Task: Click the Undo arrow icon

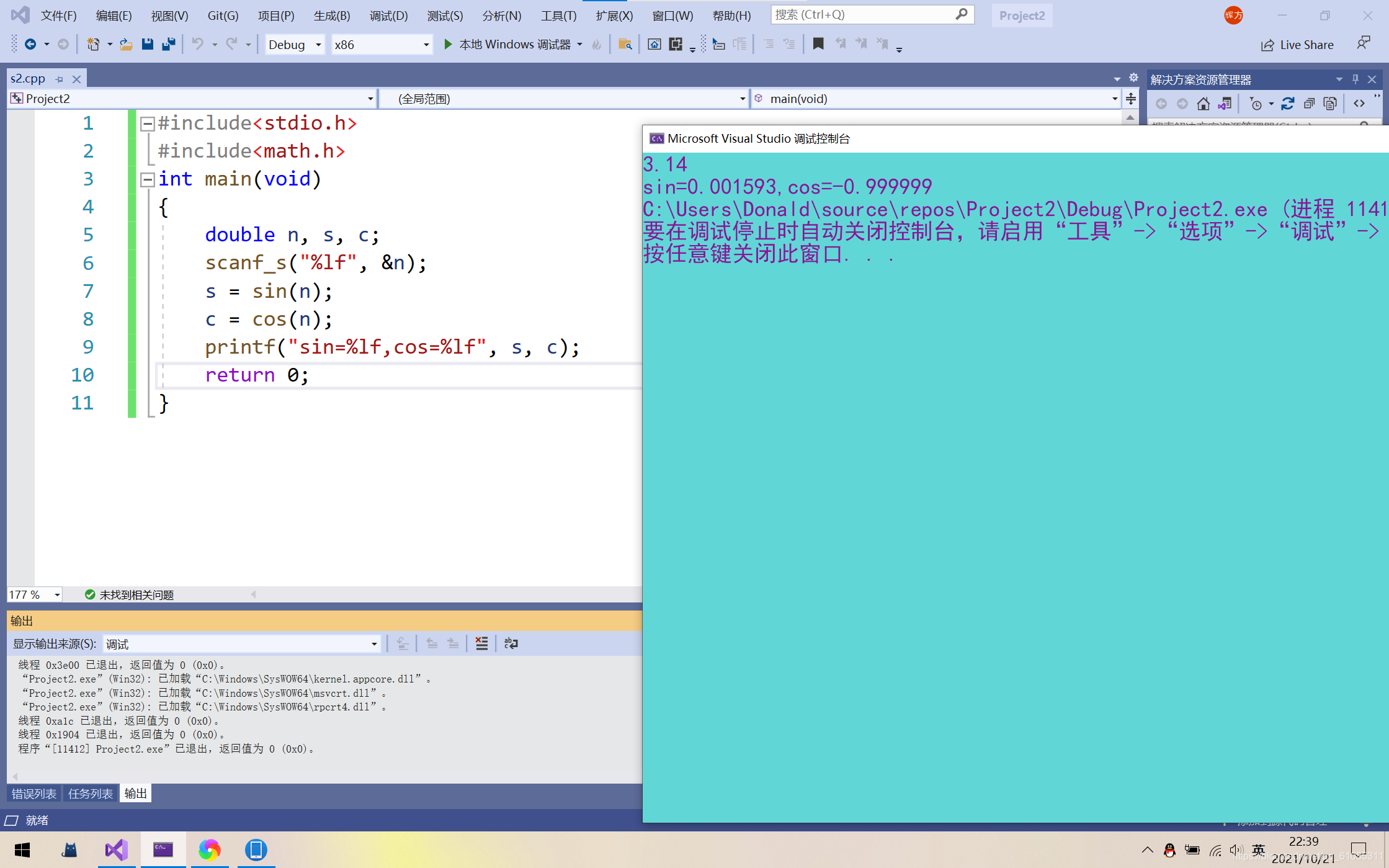Action: click(197, 44)
